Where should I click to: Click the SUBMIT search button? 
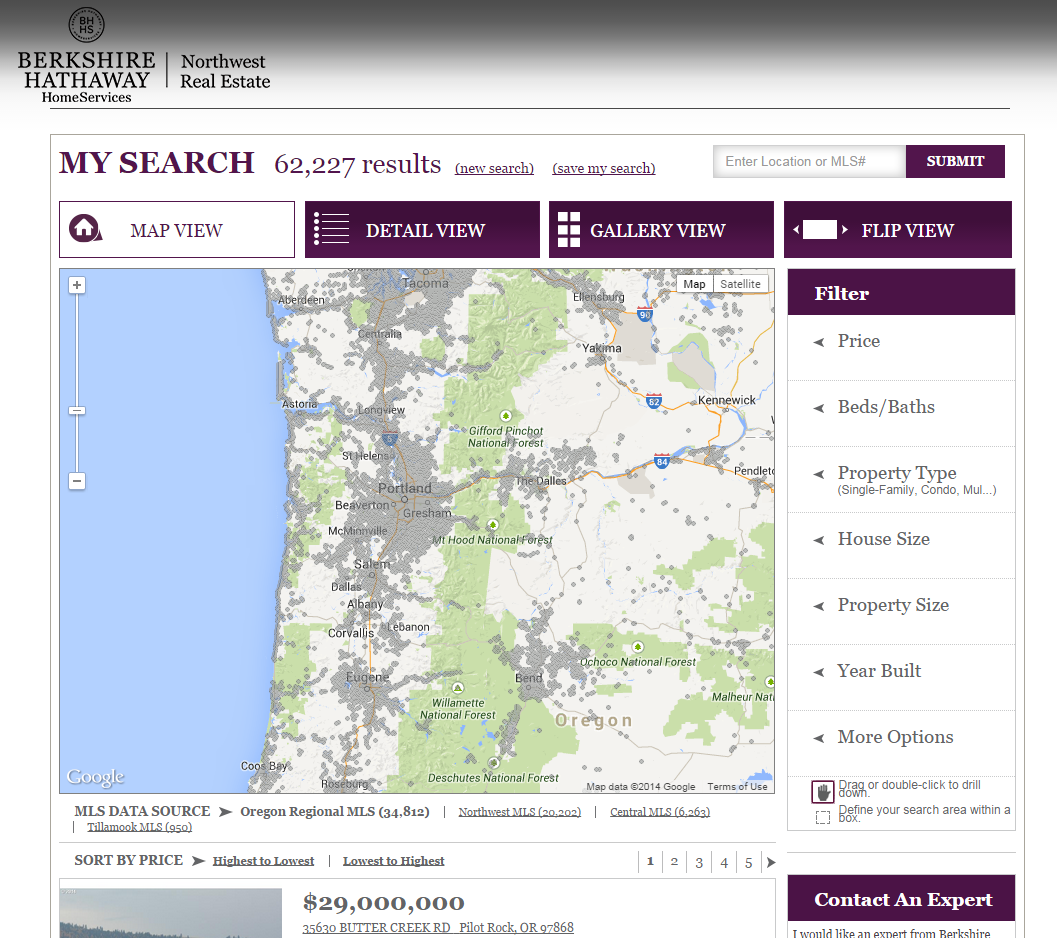click(x=955, y=161)
